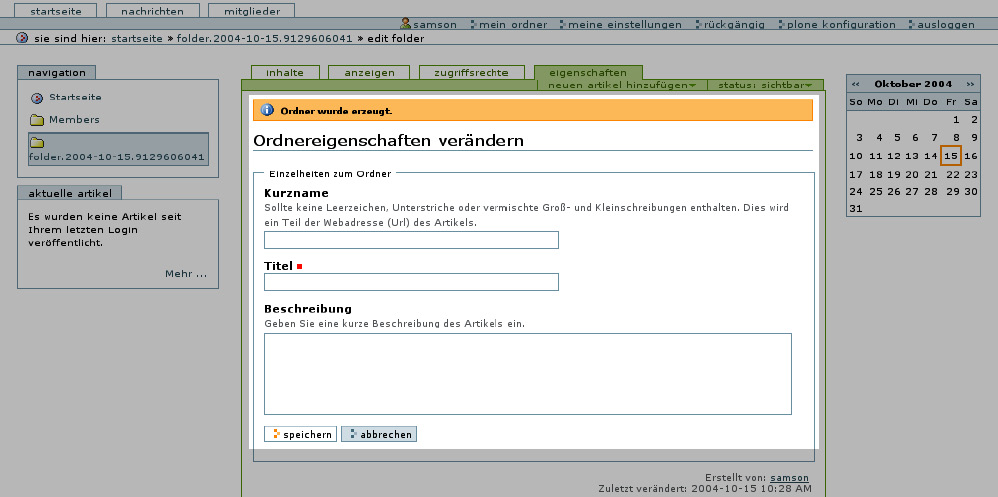Image resolution: width=998 pixels, height=497 pixels.
Task: Go to next month in calendar
Action: pos(969,84)
